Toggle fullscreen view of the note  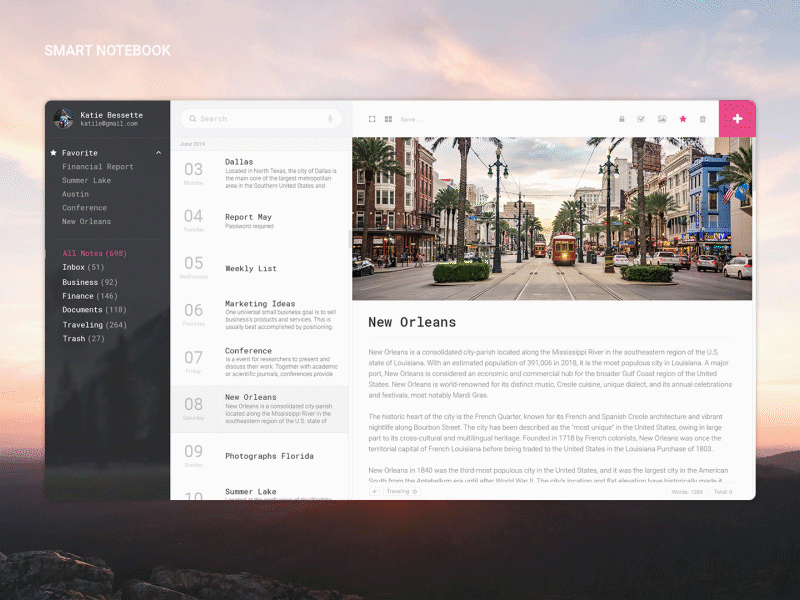pos(372,119)
